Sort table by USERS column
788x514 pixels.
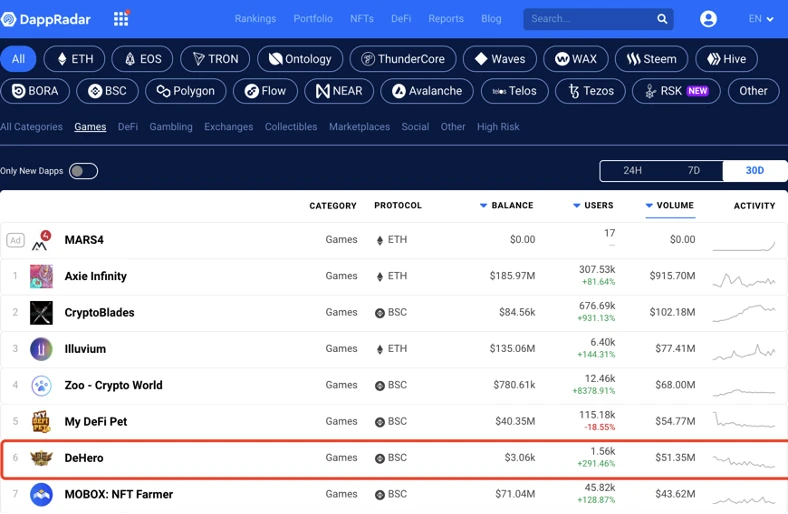pos(594,205)
